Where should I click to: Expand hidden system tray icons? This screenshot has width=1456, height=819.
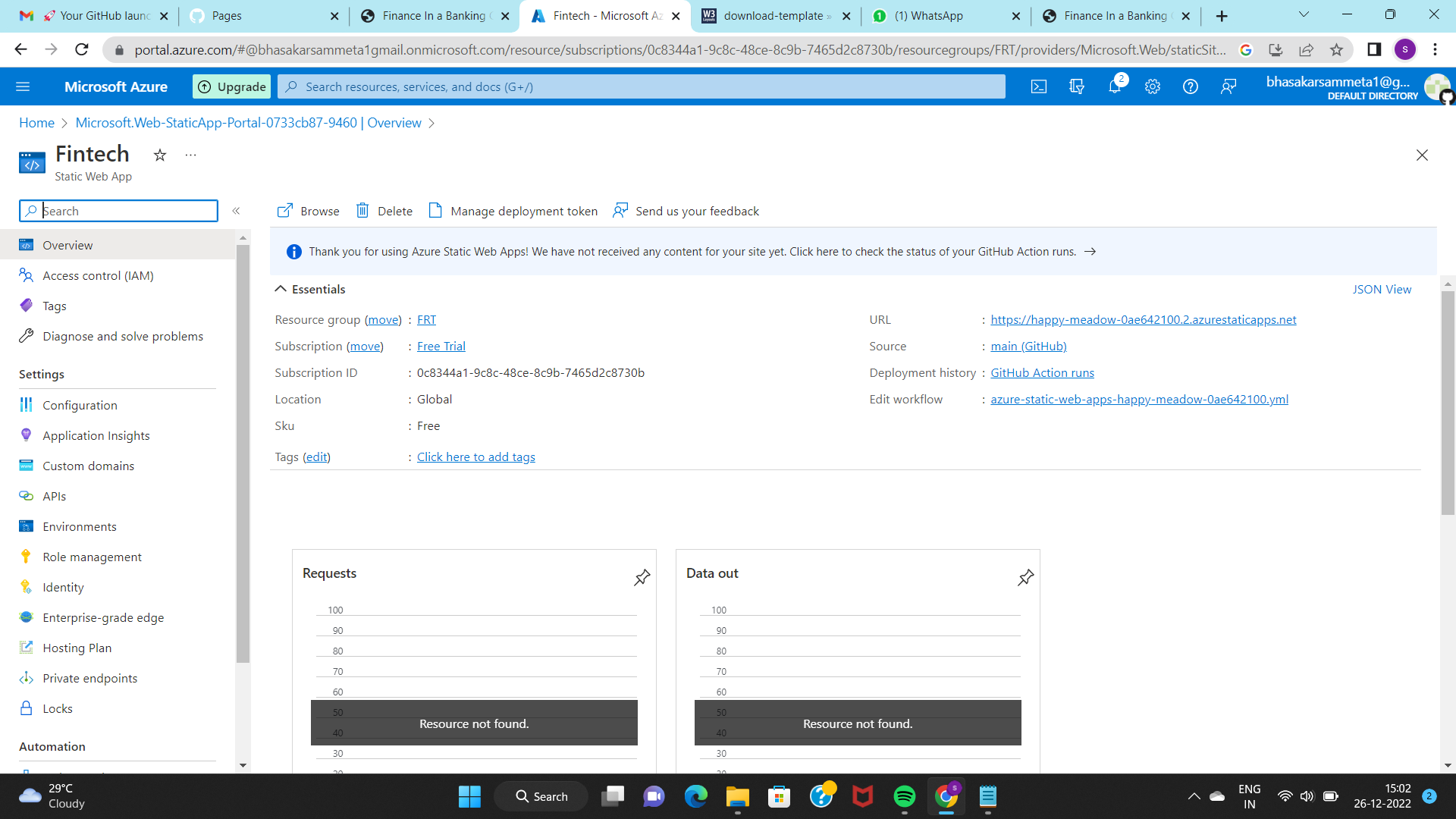[1193, 796]
